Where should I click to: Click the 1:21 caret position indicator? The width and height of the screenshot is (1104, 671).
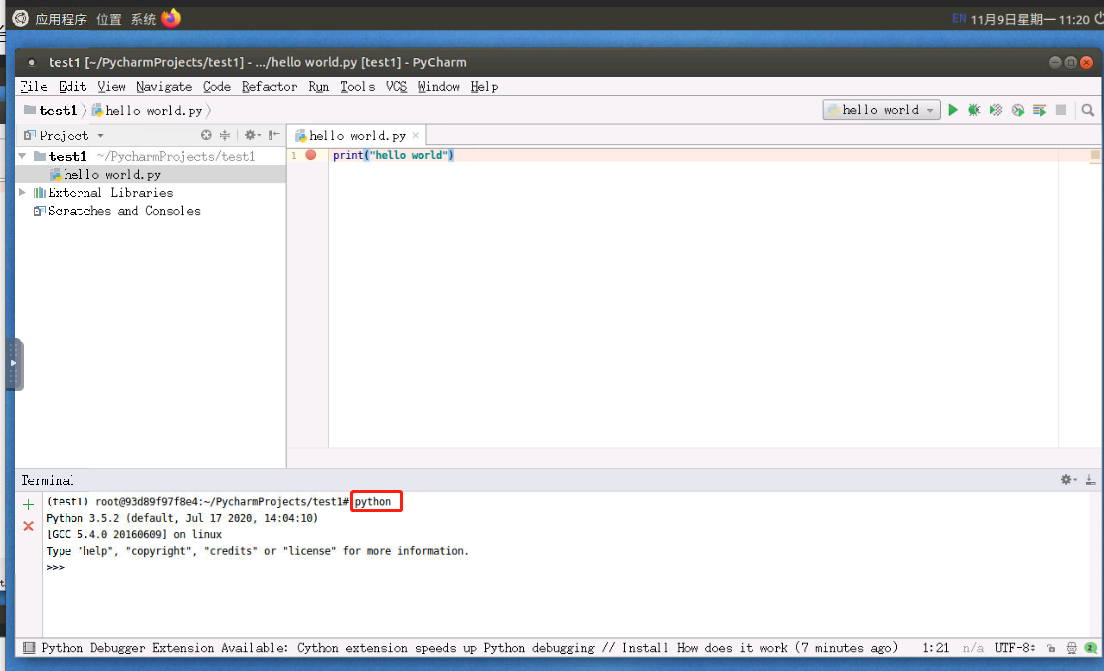pyautogui.click(x=936, y=648)
